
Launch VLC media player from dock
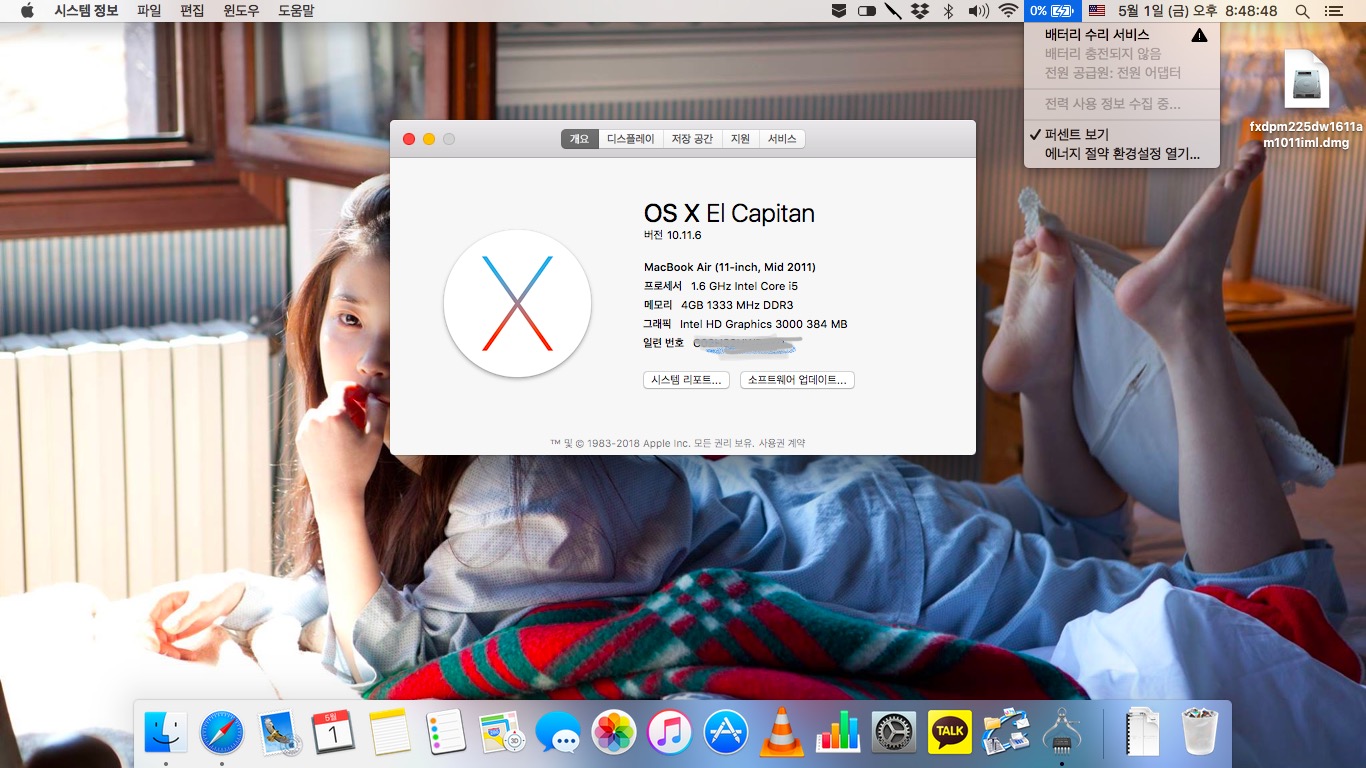pyautogui.click(x=782, y=733)
